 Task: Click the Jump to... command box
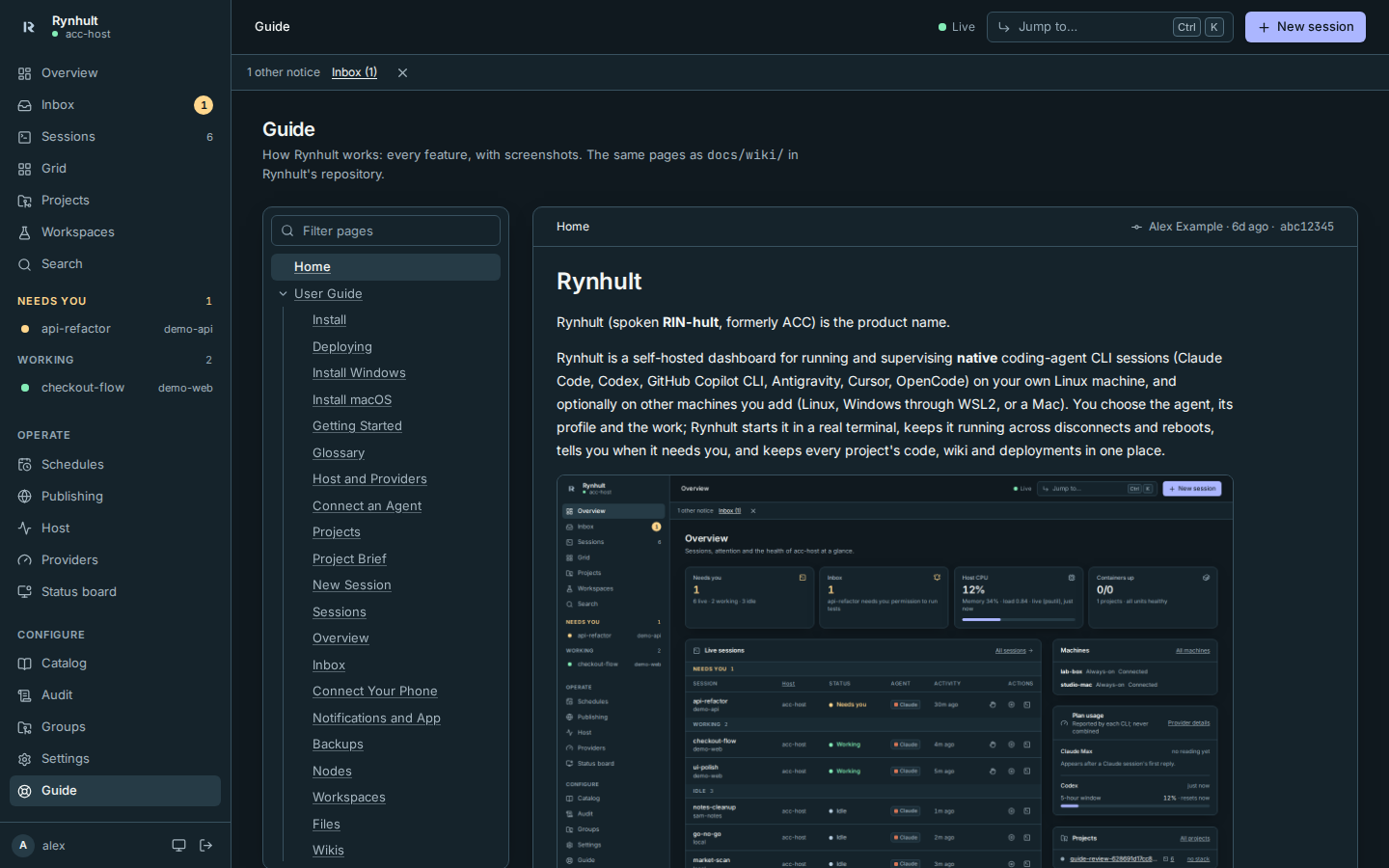pos(1110,27)
